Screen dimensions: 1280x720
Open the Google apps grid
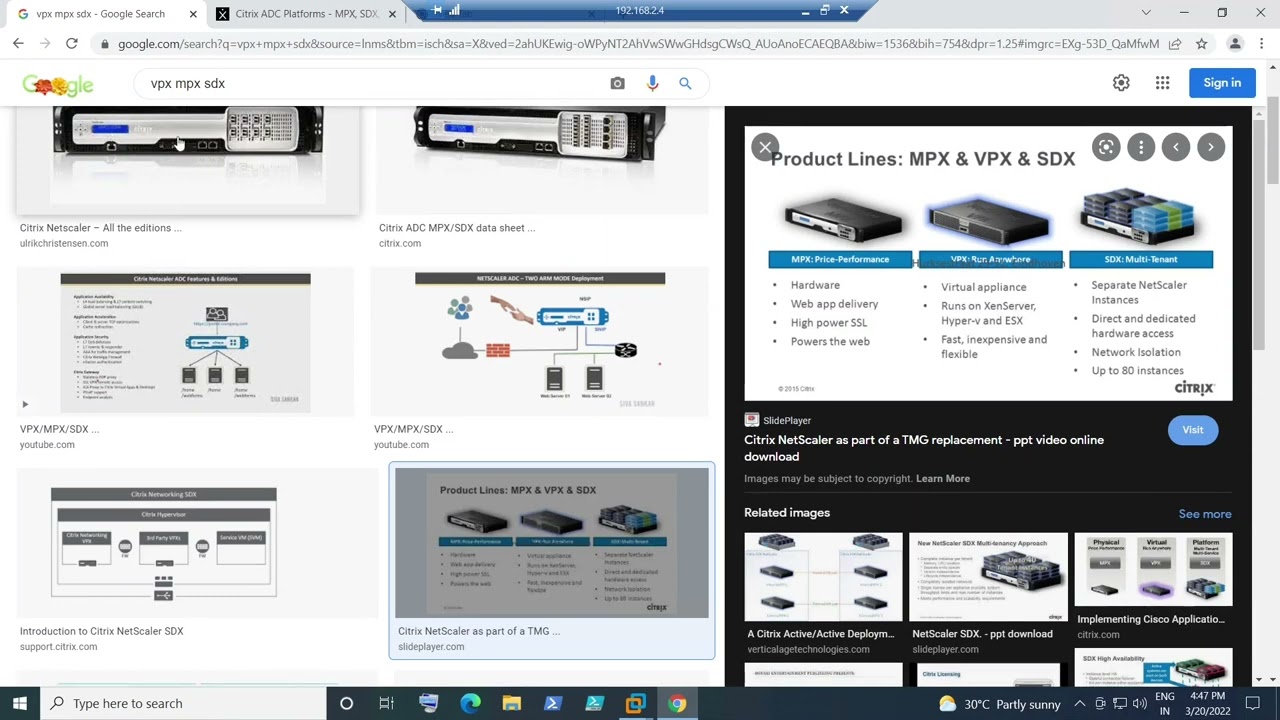(1162, 83)
